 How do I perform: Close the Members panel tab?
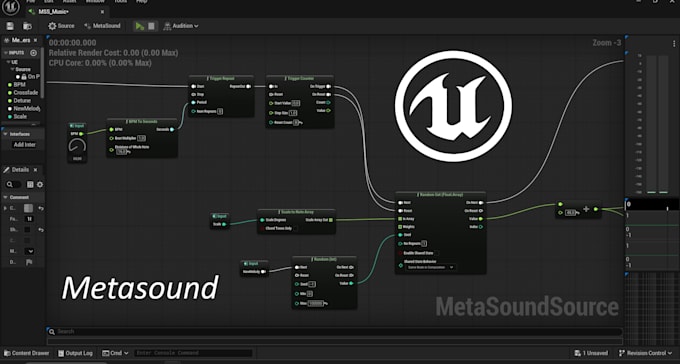(x=36, y=40)
